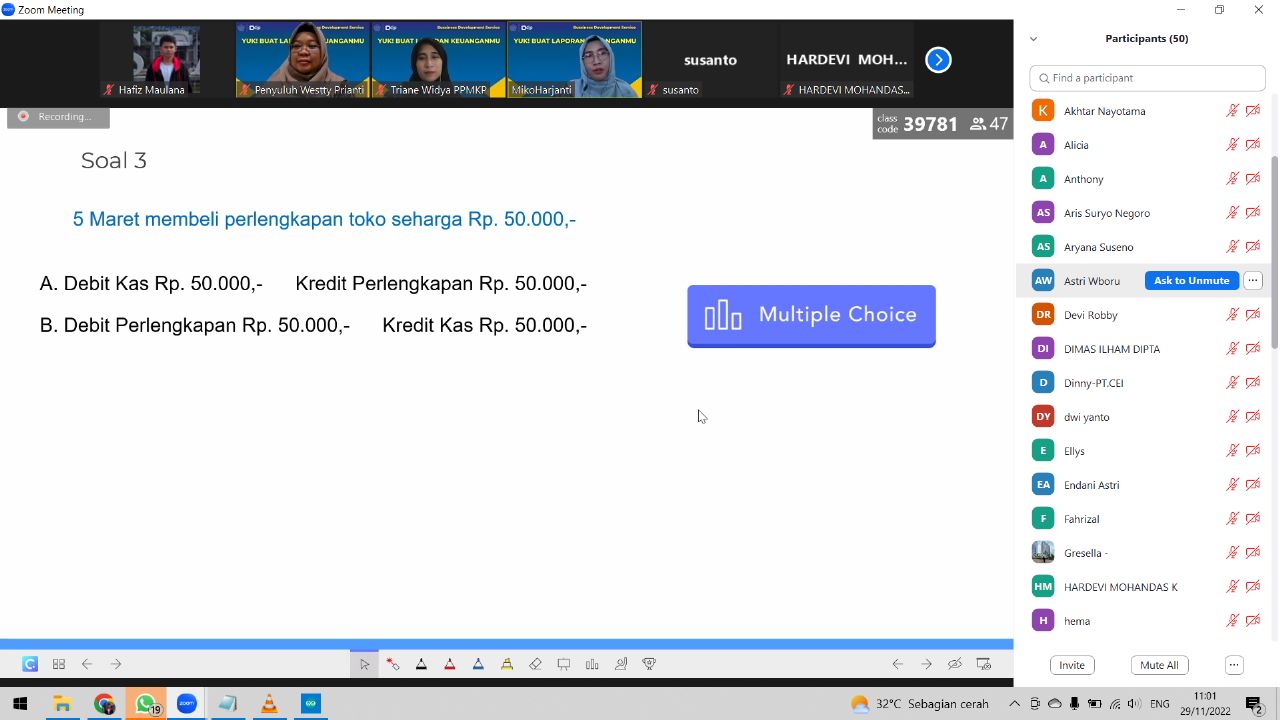Click the Find a participant search field

(x=1148, y=78)
